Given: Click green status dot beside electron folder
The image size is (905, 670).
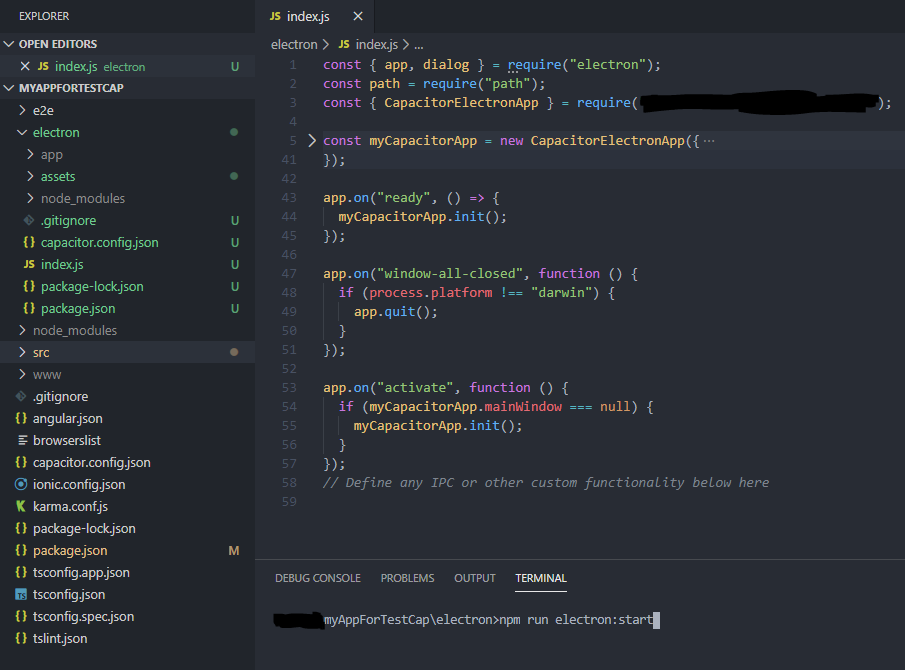Looking at the screenshot, I should coord(234,132).
